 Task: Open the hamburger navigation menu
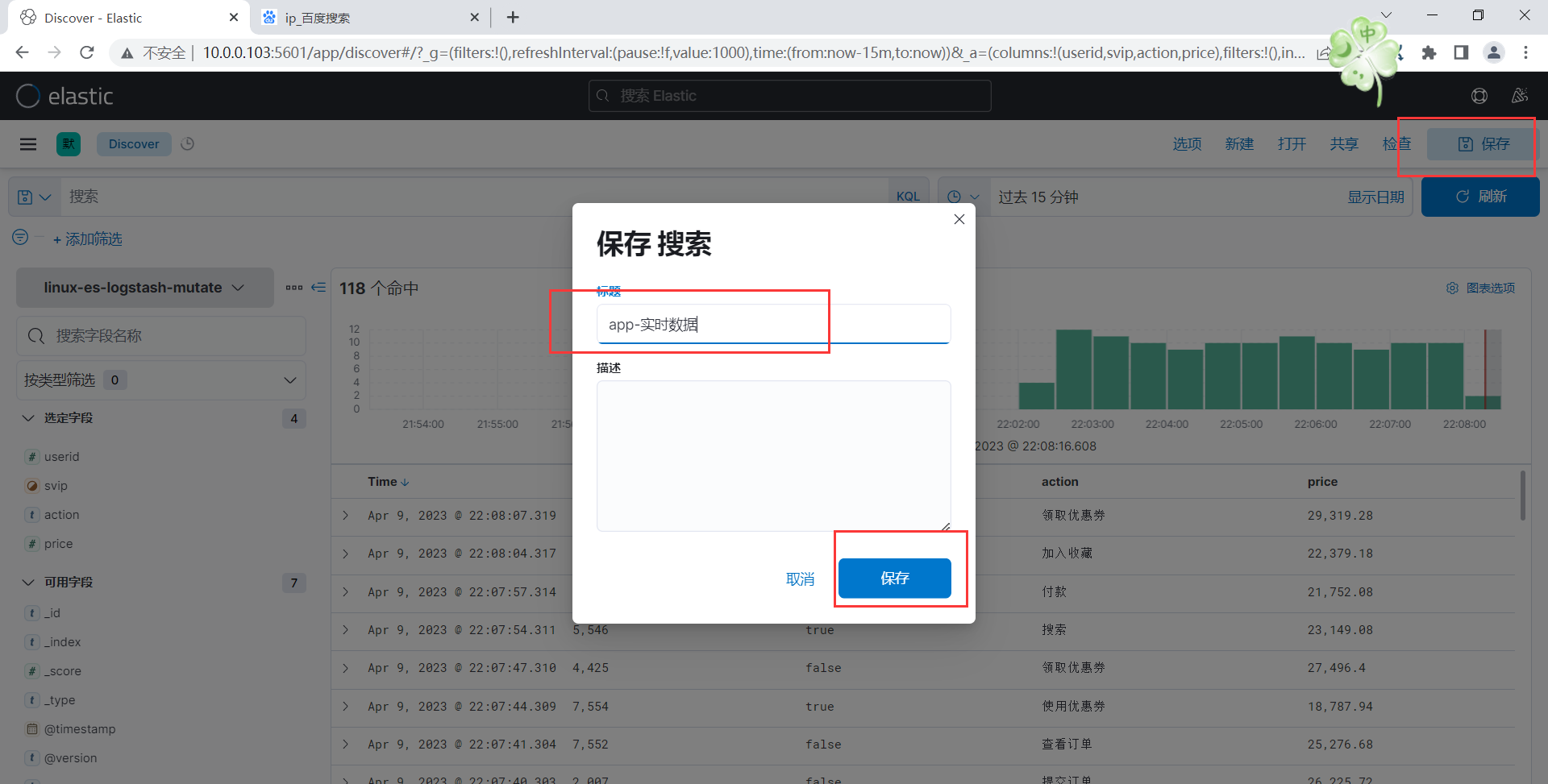click(28, 144)
